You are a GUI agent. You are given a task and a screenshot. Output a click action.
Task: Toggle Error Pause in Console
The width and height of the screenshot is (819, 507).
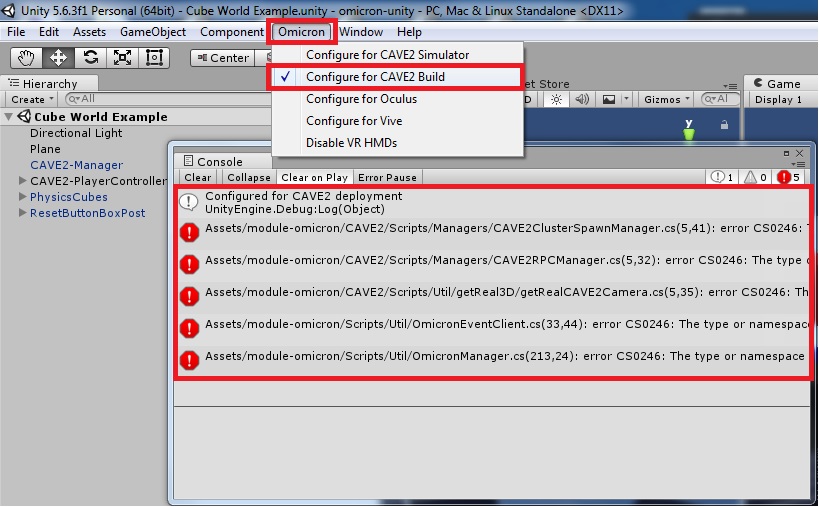(388, 178)
